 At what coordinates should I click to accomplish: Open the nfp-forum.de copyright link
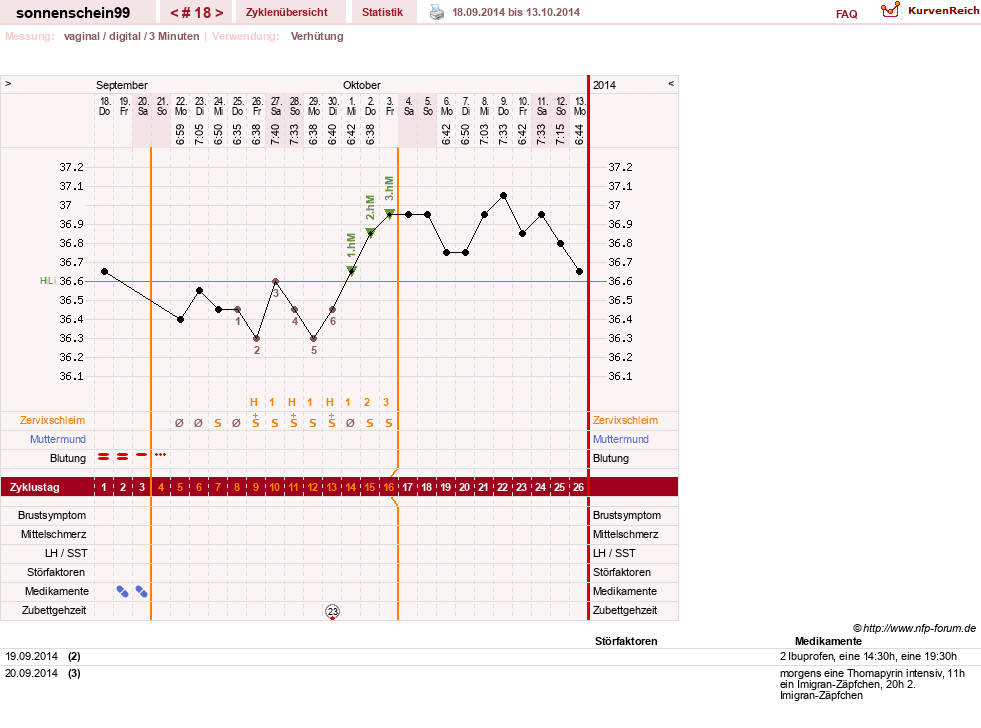click(914, 629)
